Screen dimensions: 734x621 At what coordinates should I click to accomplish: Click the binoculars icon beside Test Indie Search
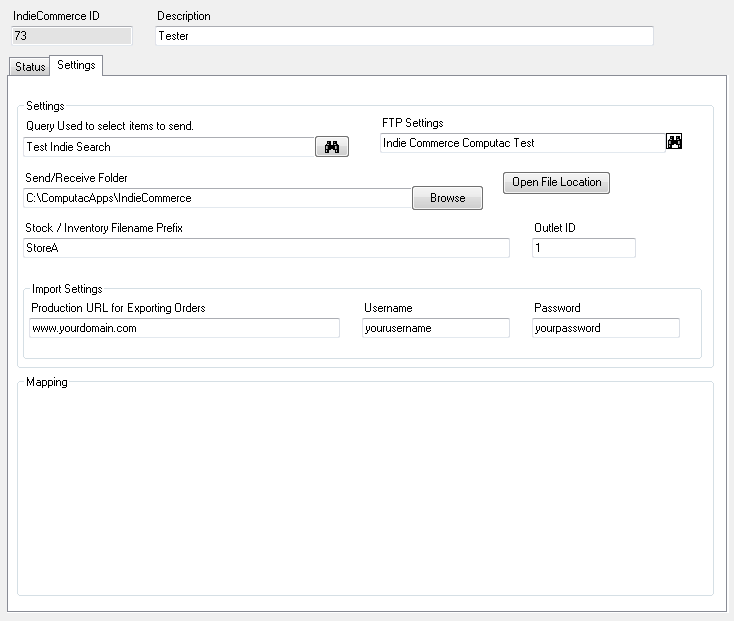pyautogui.click(x=332, y=147)
